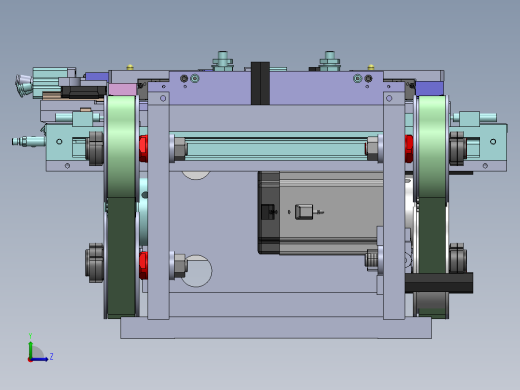This screenshot has height=390, width=520.
Task: Select the pneumatic quick-connect fitting at far left
Action: click(28, 141)
